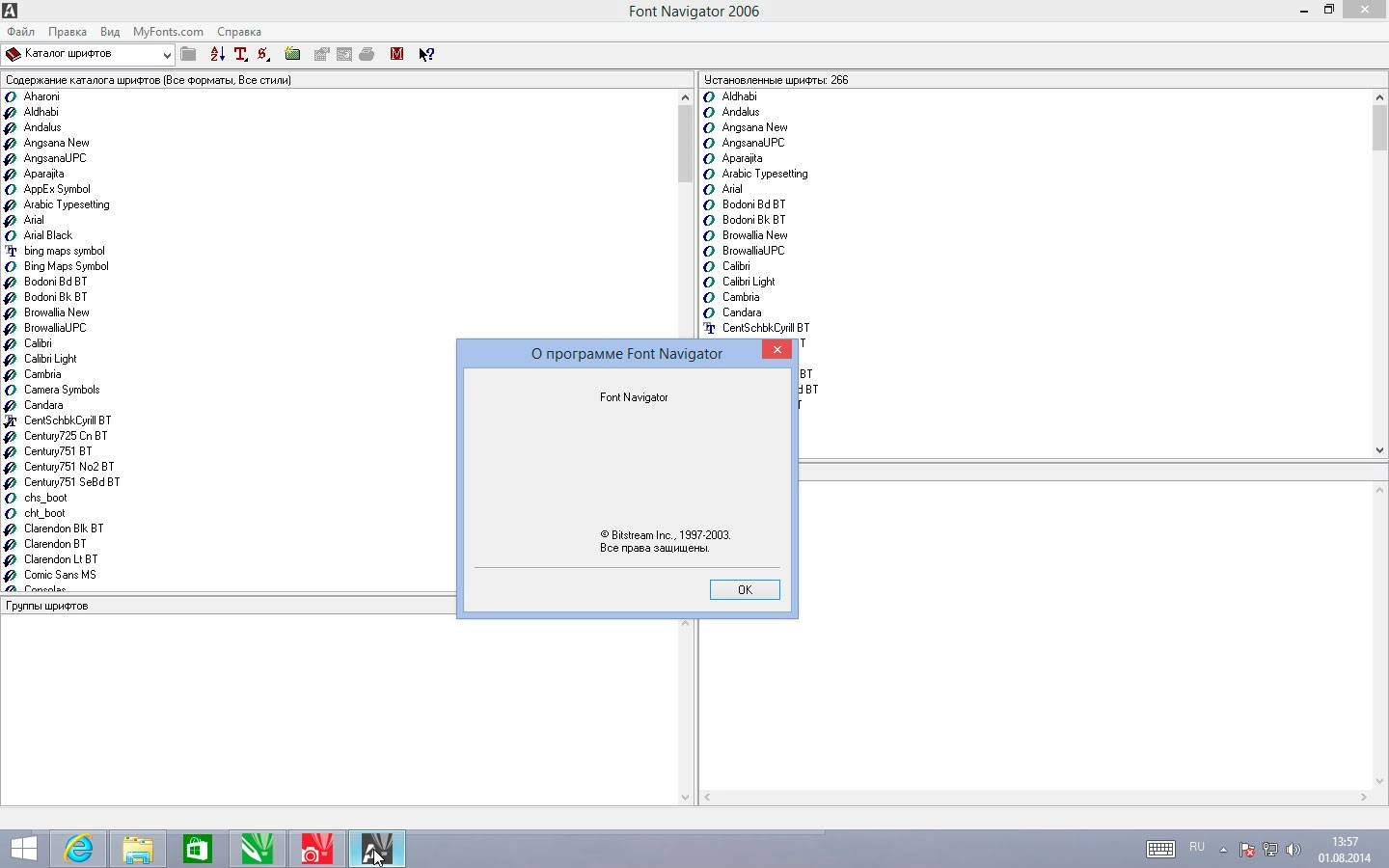Click the installed fonts list scroll down arrow
The image size is (1389, 868).
click(x=1379, y=449)
